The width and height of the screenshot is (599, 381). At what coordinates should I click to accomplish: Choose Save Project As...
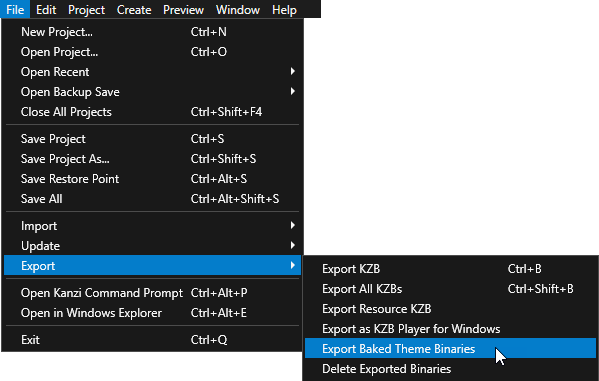(152, 159)
